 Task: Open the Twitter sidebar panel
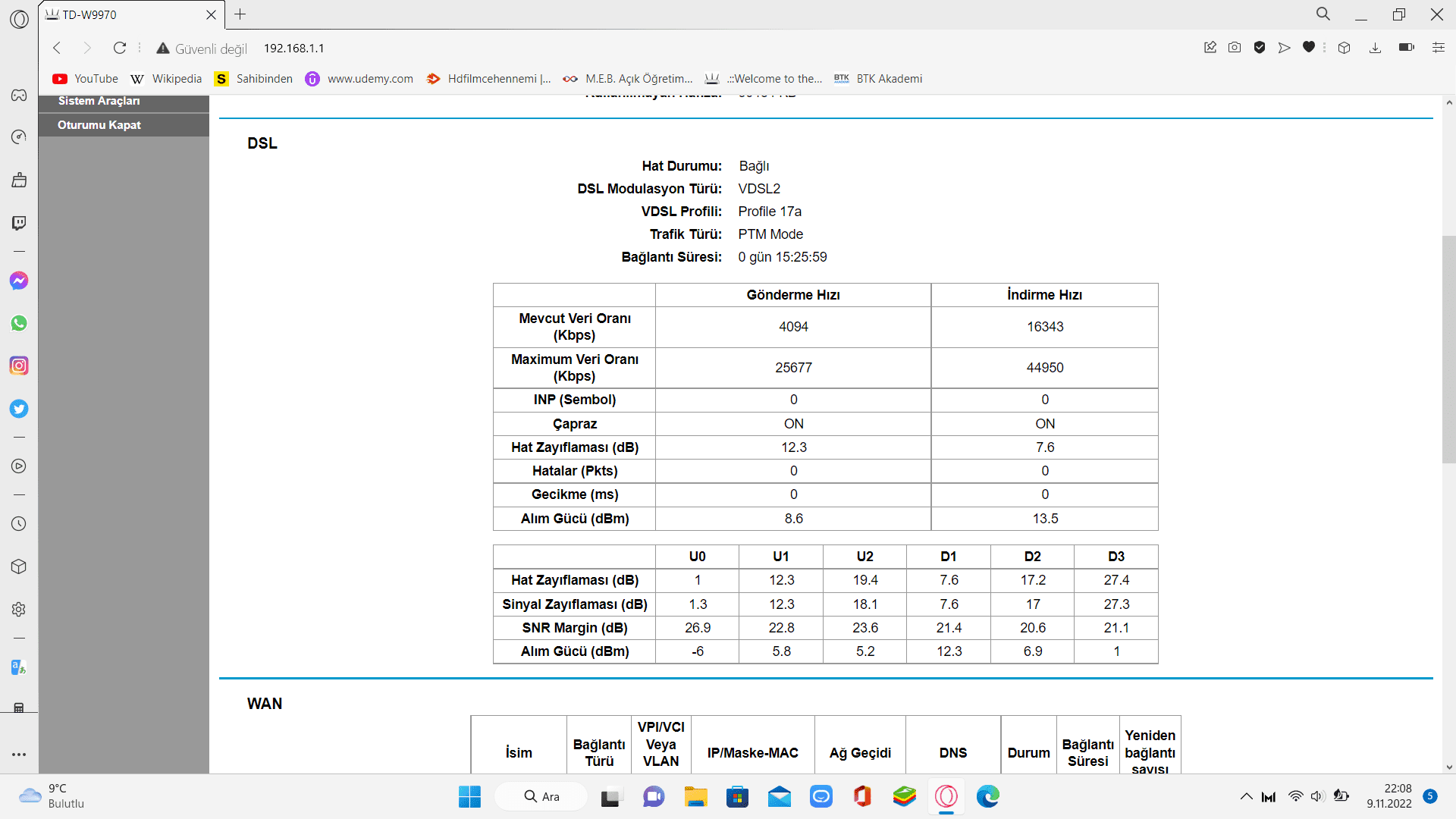tap(19, 409)
